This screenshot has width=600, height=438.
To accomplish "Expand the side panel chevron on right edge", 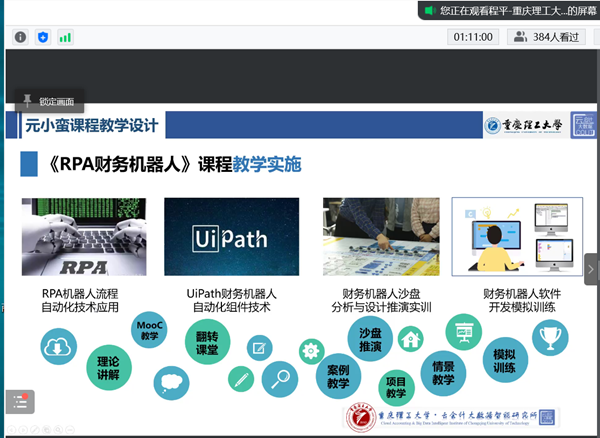I will 591,269.
